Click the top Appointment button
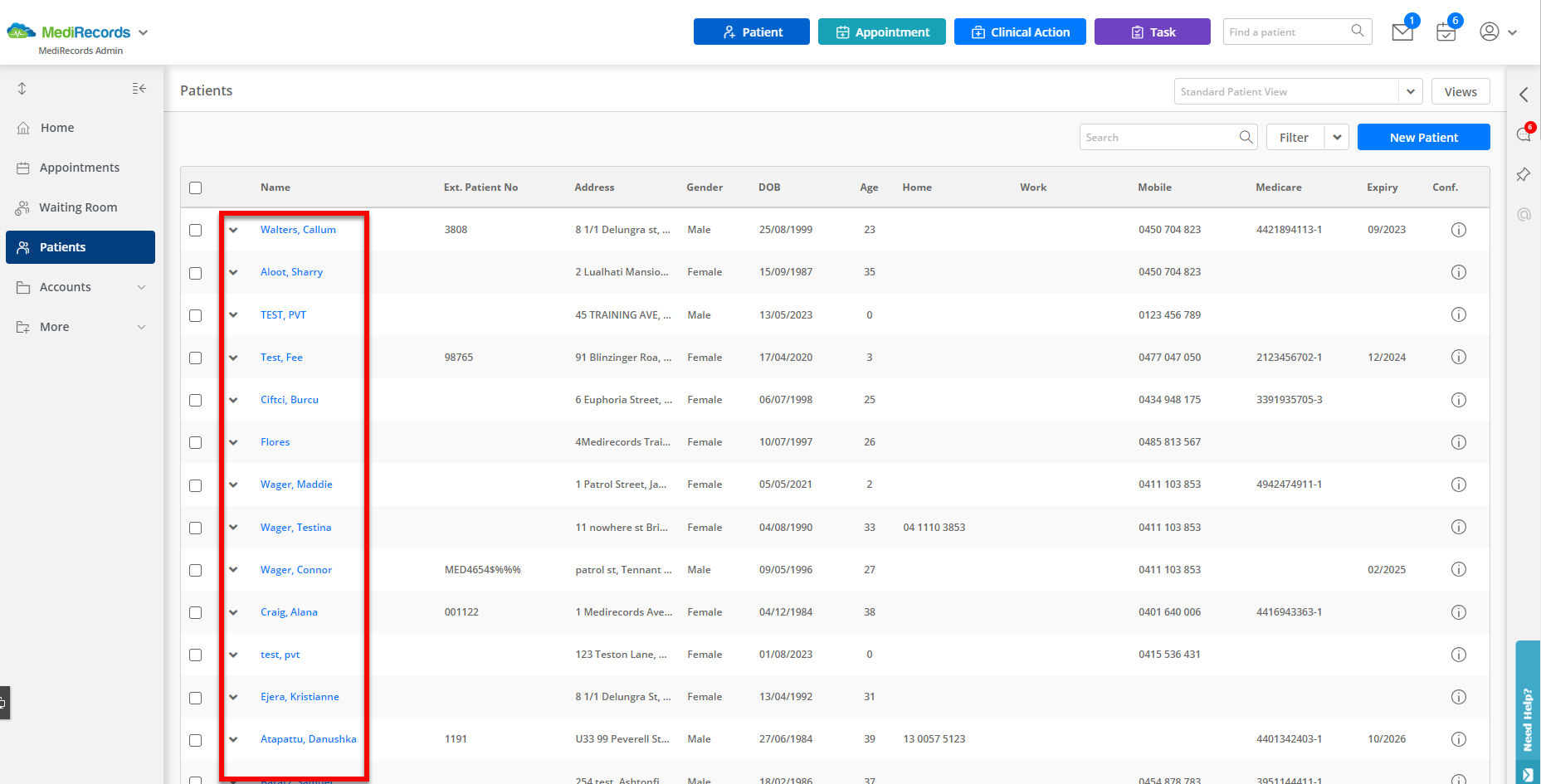The height and width of the screenshot is (784, 1541). (882, 32)
